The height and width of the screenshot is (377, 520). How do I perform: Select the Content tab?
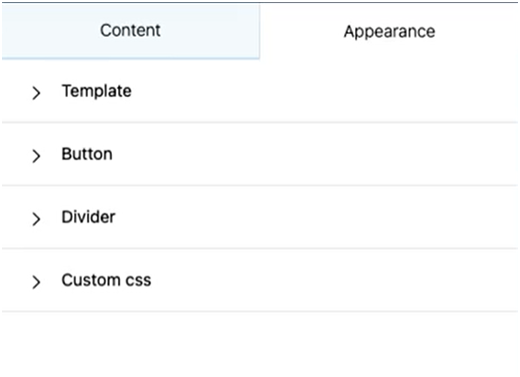tap(131, 31)
